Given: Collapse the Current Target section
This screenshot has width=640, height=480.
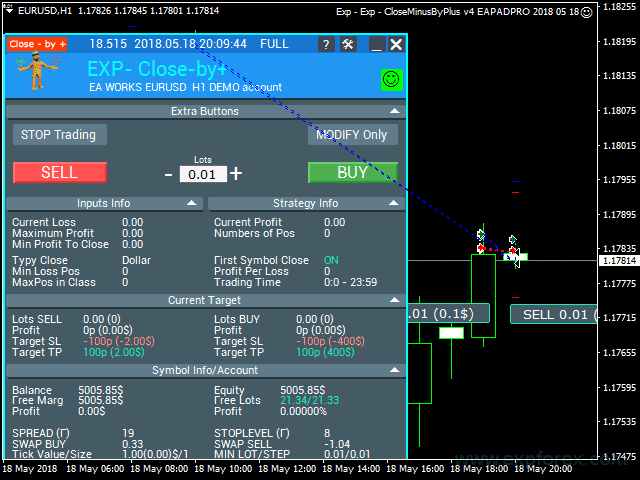Looking at the screenshot, I should 395,300.
